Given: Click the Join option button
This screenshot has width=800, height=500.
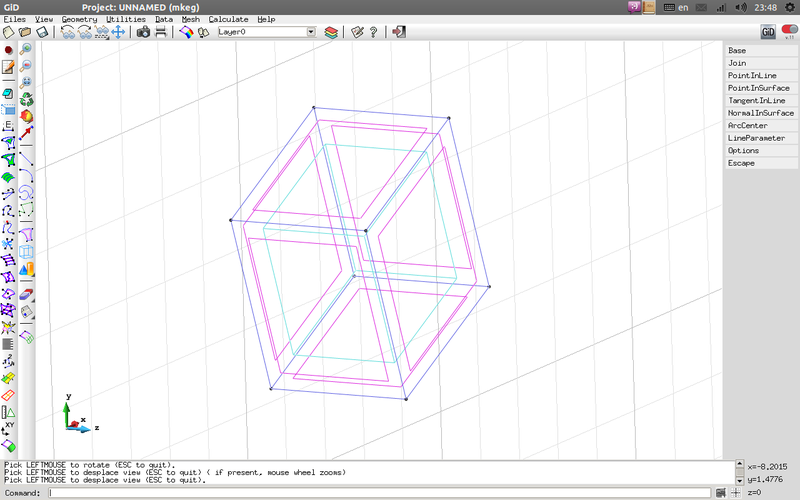Looking at the screenshot, I should tap(761, 63).
